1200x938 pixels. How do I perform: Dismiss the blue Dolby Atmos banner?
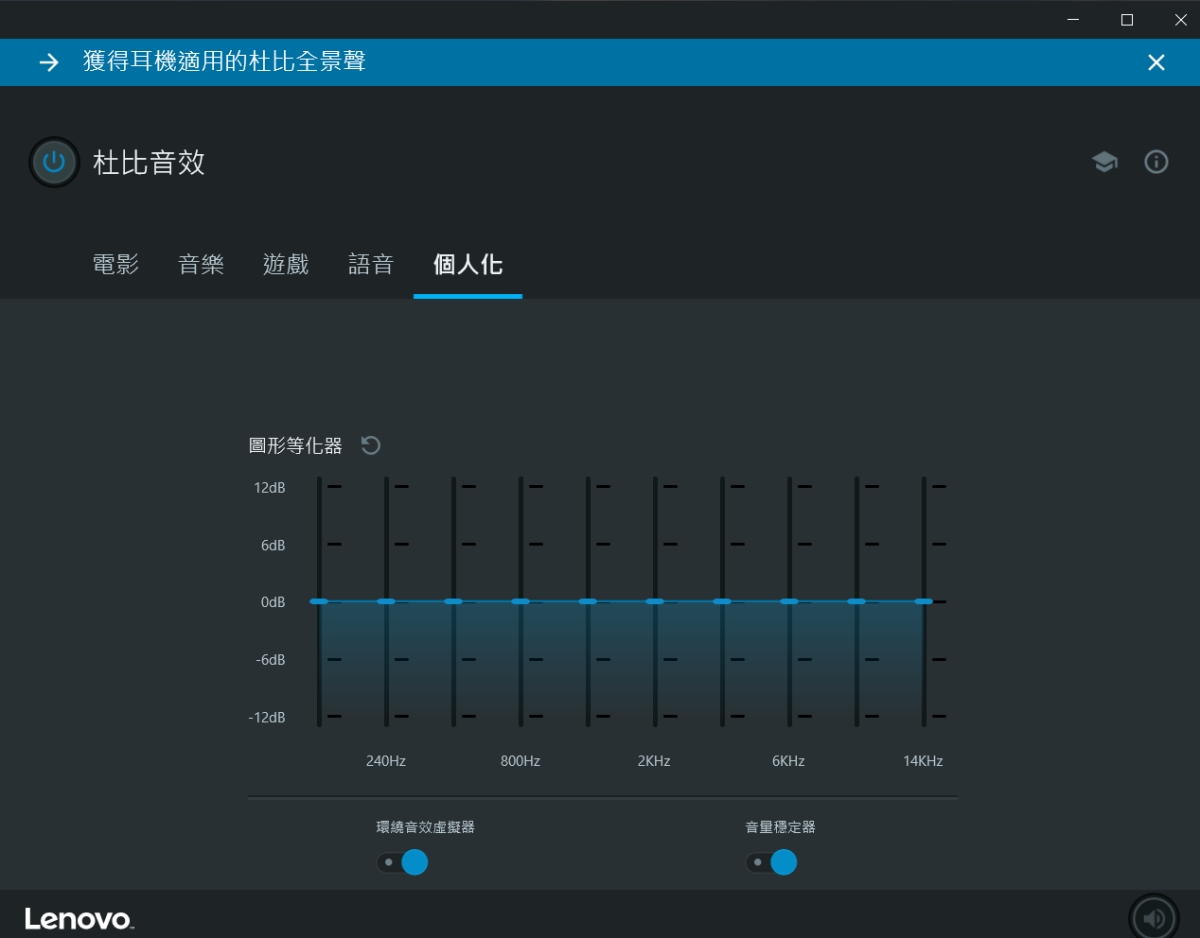pos(1156,62)
